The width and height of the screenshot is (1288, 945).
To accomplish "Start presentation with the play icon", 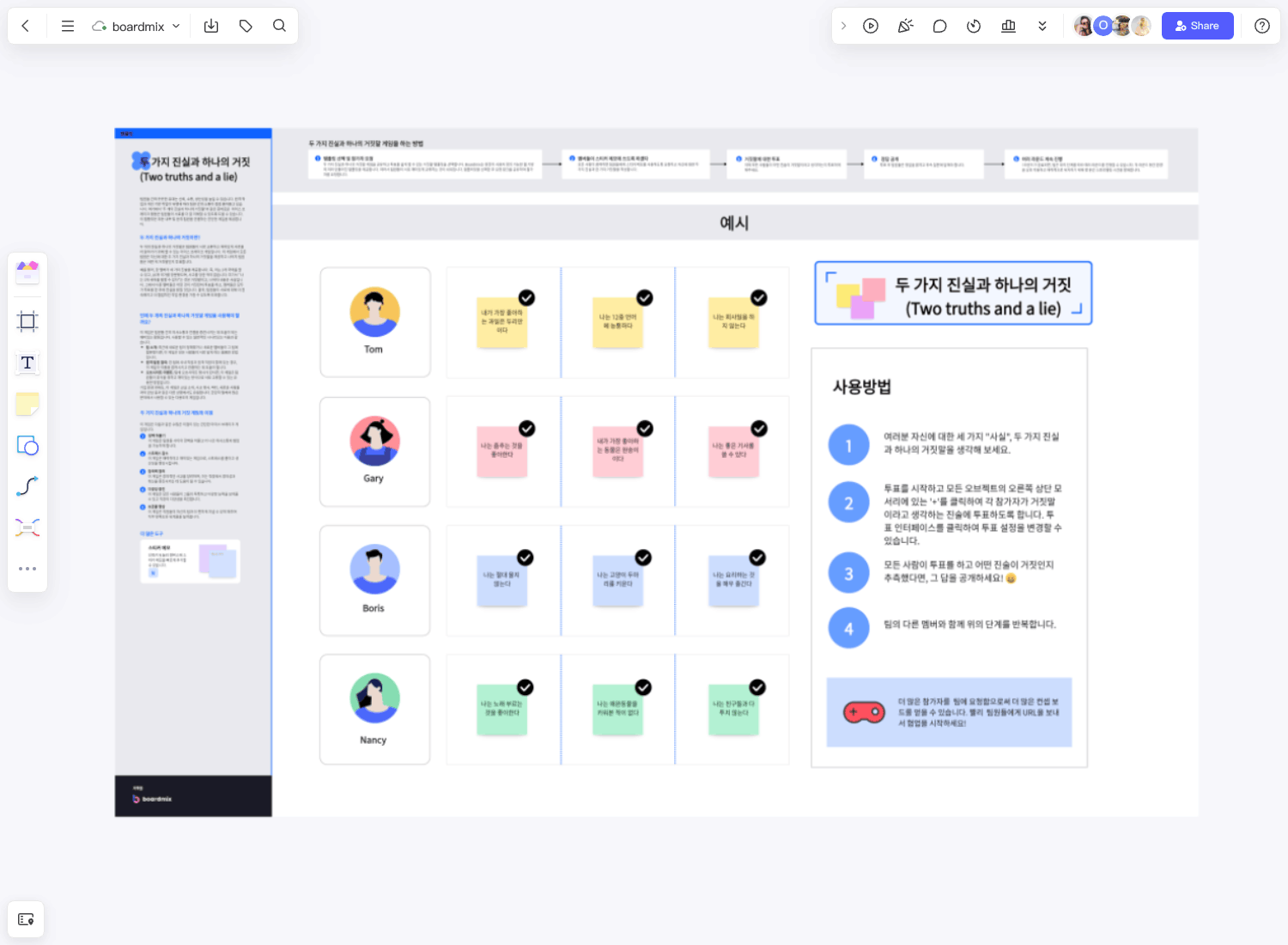I will (x=871, y=26).
